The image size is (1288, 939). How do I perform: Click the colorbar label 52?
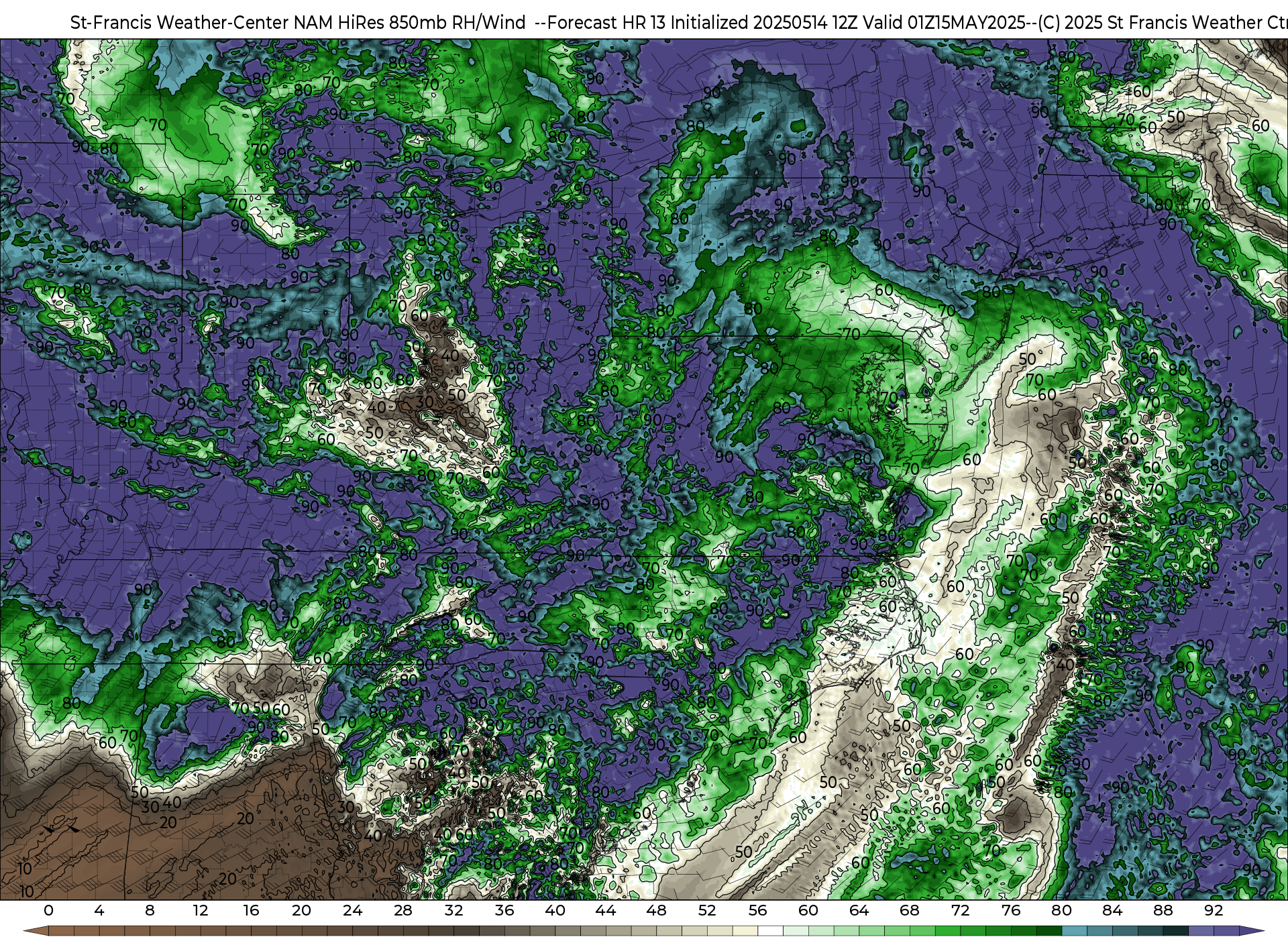pos(707,910)
